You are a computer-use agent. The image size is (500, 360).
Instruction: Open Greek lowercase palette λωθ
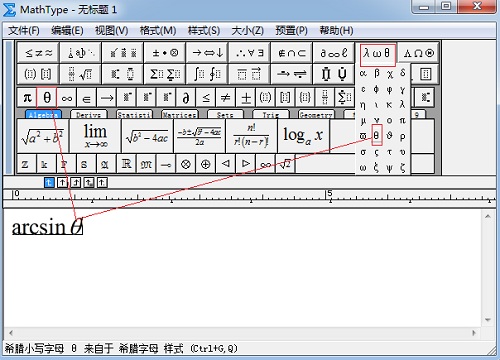coord(378,54)
